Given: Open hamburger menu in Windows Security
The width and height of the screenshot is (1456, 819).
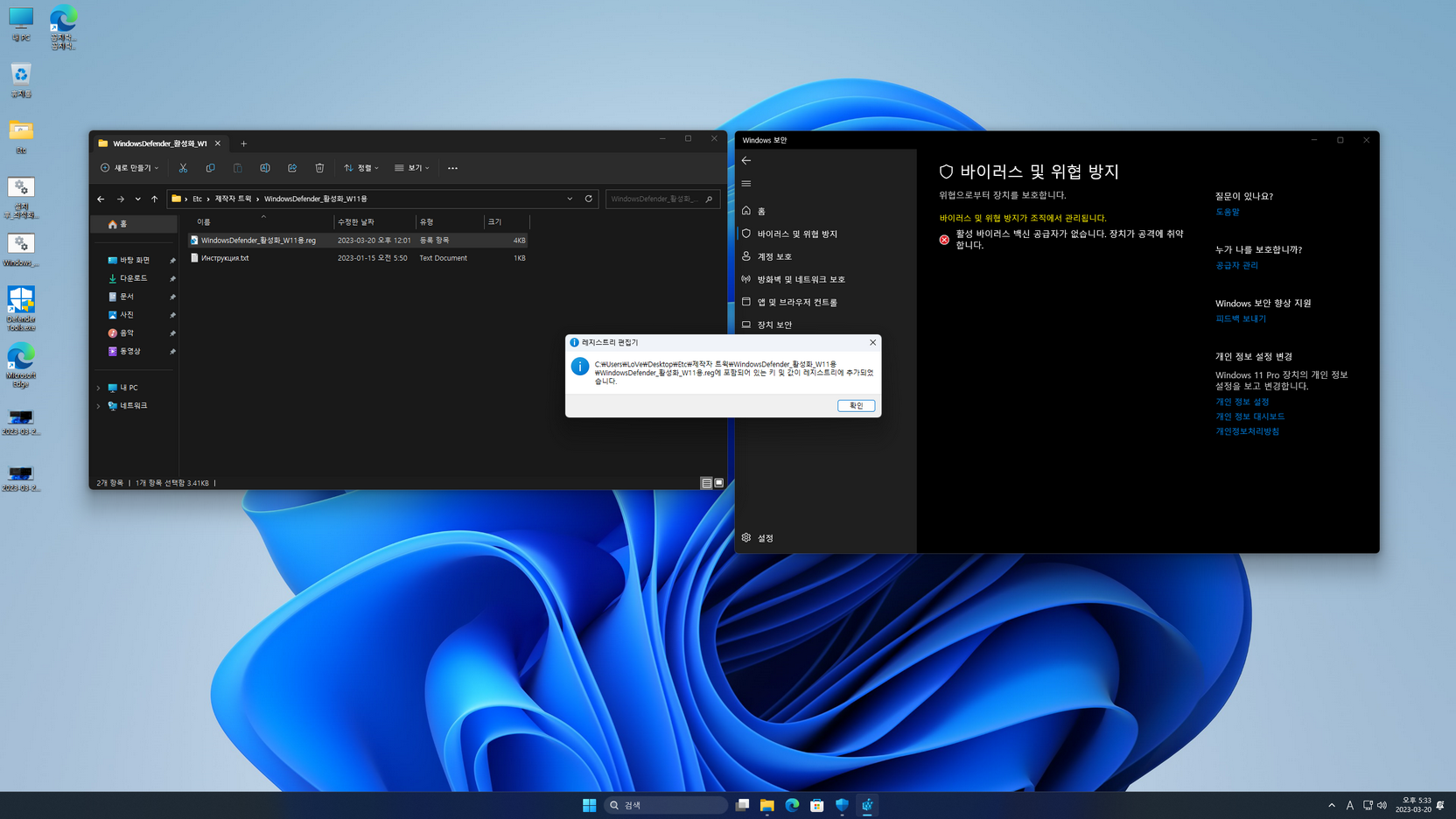Looking at the screenshot, I should [x=746, y=184].
